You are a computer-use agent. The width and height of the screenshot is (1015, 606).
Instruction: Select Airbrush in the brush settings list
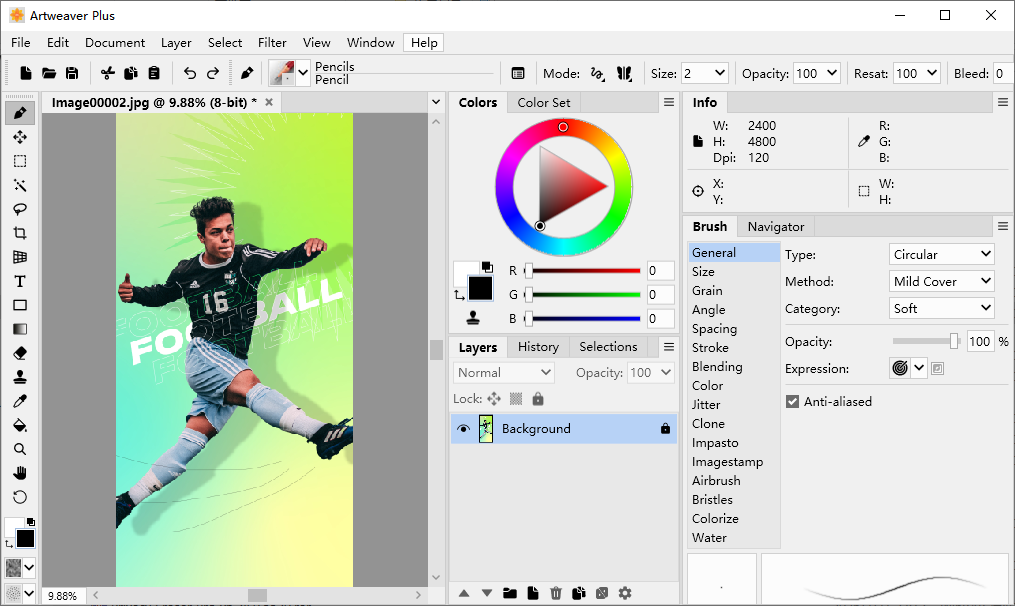pyautogui.click(x=716, y=481)
